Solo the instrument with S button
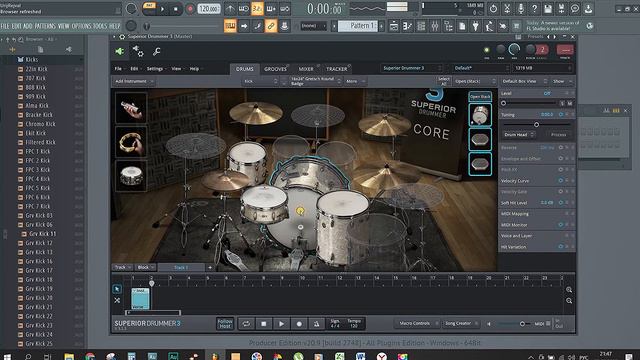640x360 pixels. 562,103
